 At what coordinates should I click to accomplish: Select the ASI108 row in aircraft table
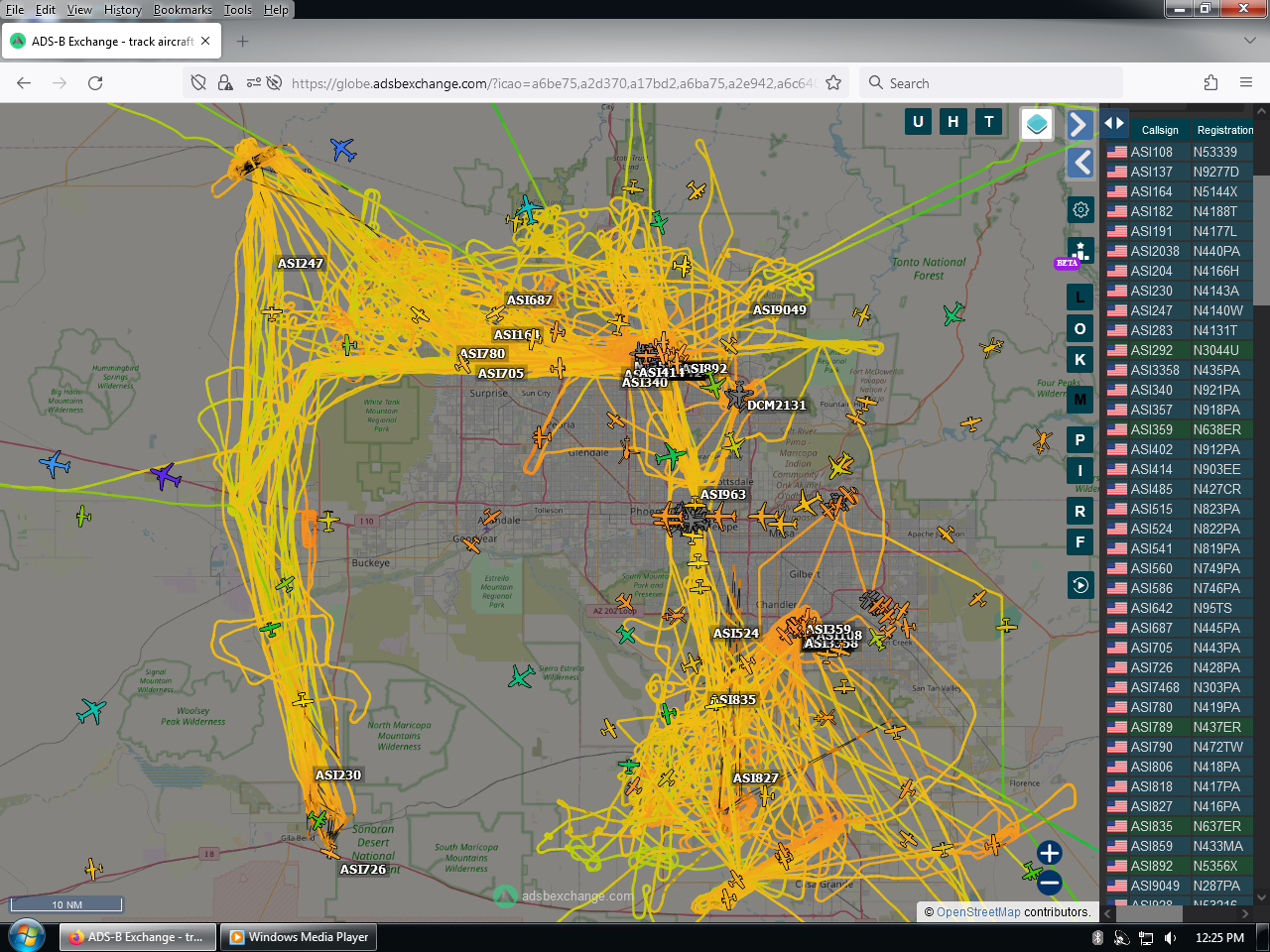tap(1179, 152)
